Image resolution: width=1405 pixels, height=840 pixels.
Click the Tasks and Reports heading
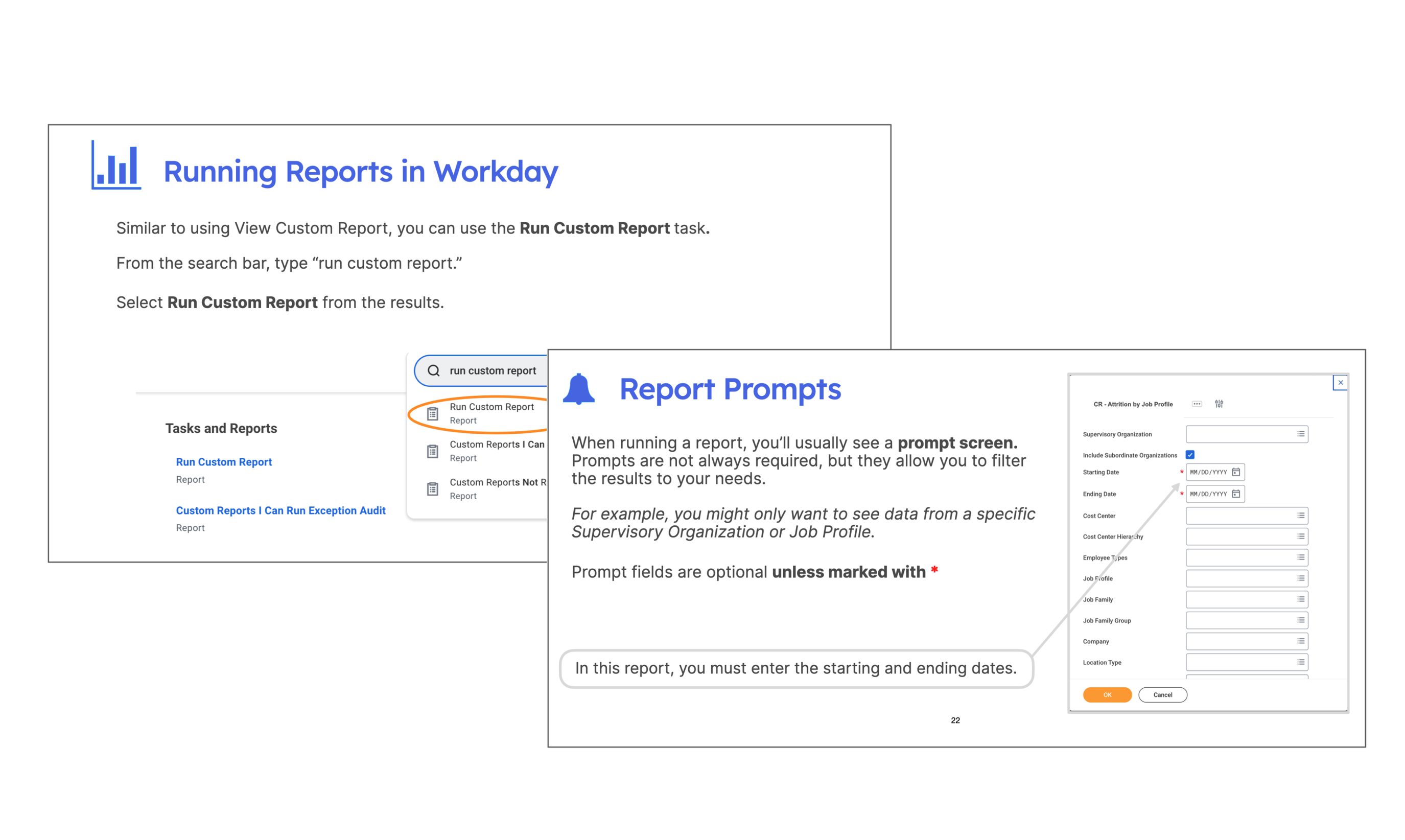coord(221,429)
